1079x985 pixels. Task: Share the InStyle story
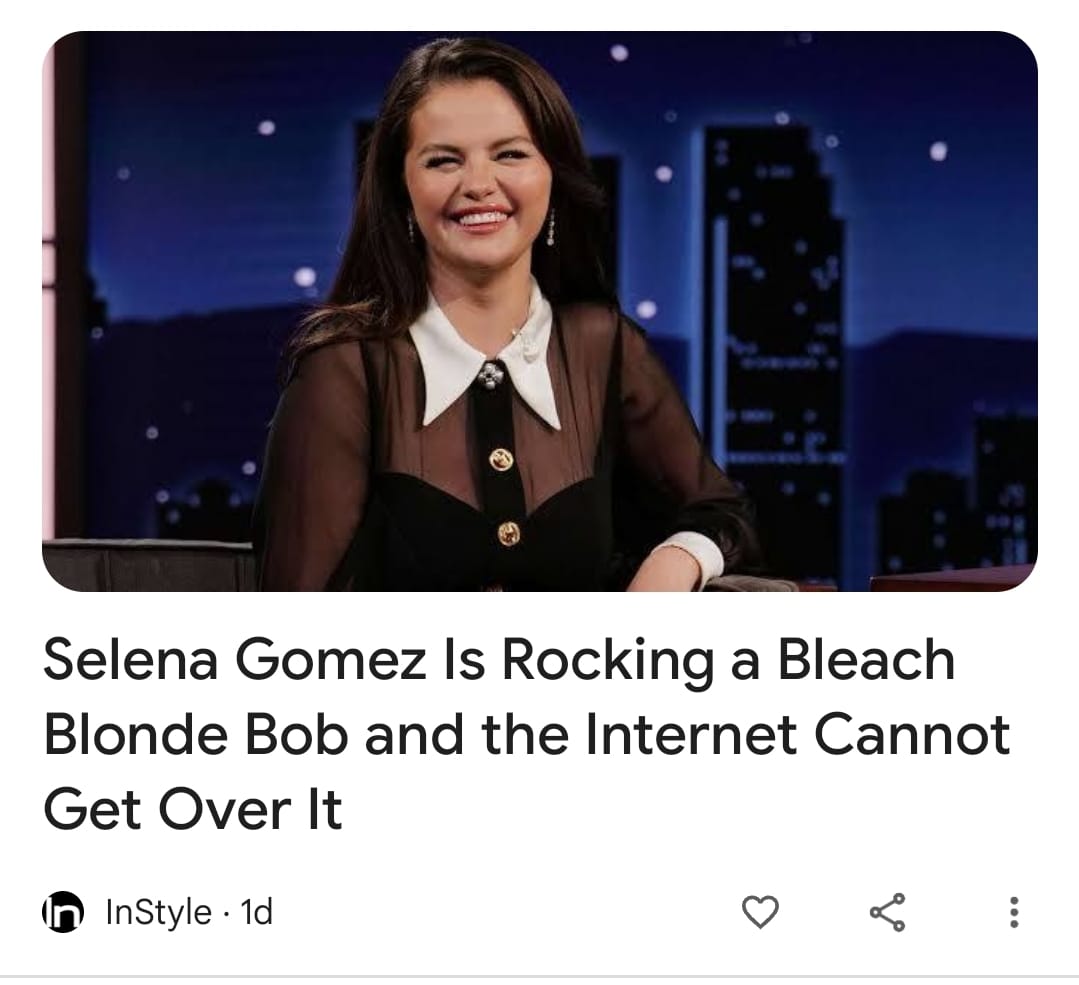pyautogui.click(x=887, y=911)
